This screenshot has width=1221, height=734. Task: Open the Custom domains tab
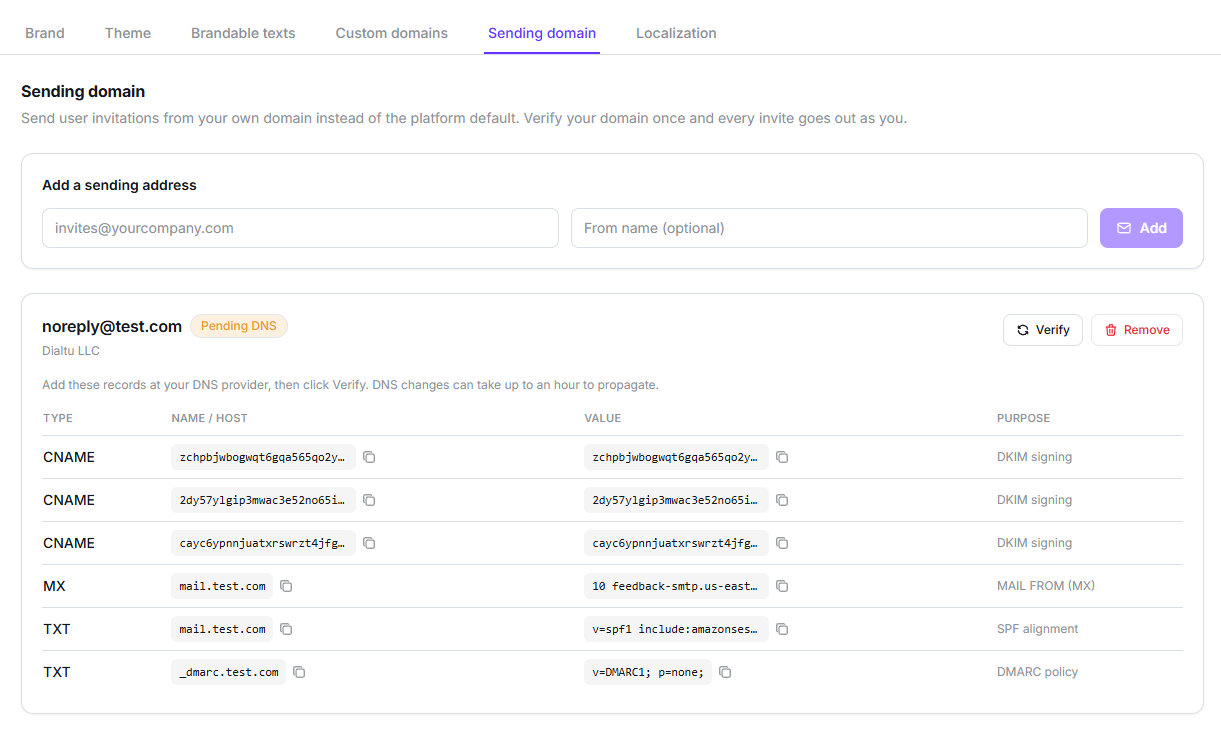[x=392, y=33]
